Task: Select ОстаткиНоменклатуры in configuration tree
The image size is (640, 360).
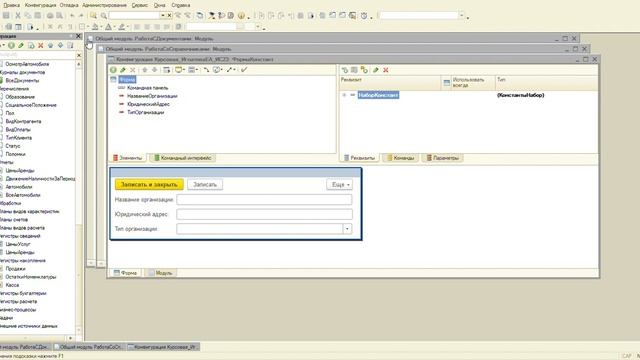Action: click(x=31, y=277)
